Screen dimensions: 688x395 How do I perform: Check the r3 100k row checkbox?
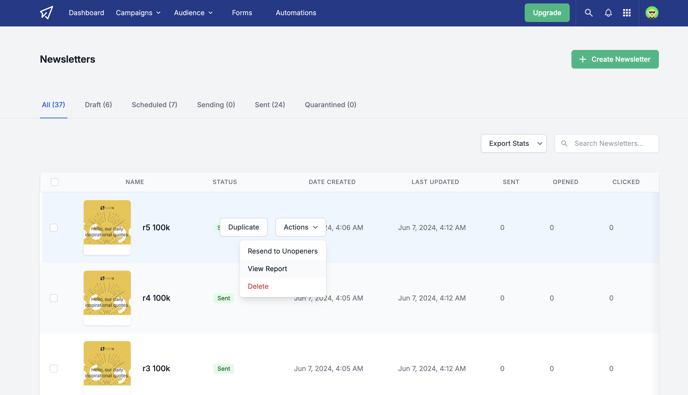pyautogui.click(x=54, y=368)
